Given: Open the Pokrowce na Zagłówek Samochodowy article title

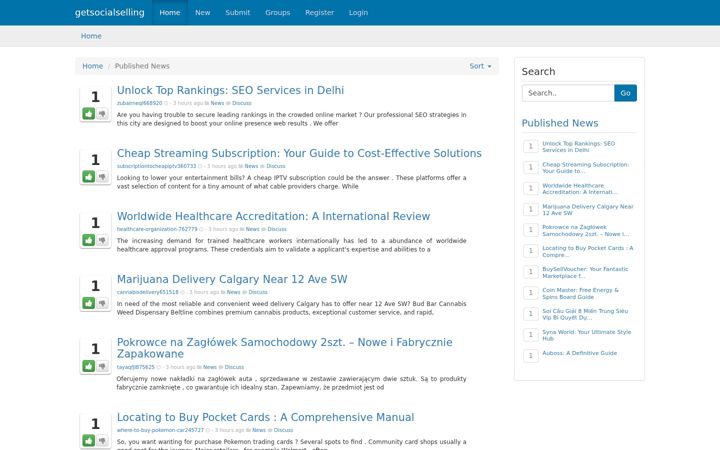Looking at the screenshot, I should tap(284, 348).
